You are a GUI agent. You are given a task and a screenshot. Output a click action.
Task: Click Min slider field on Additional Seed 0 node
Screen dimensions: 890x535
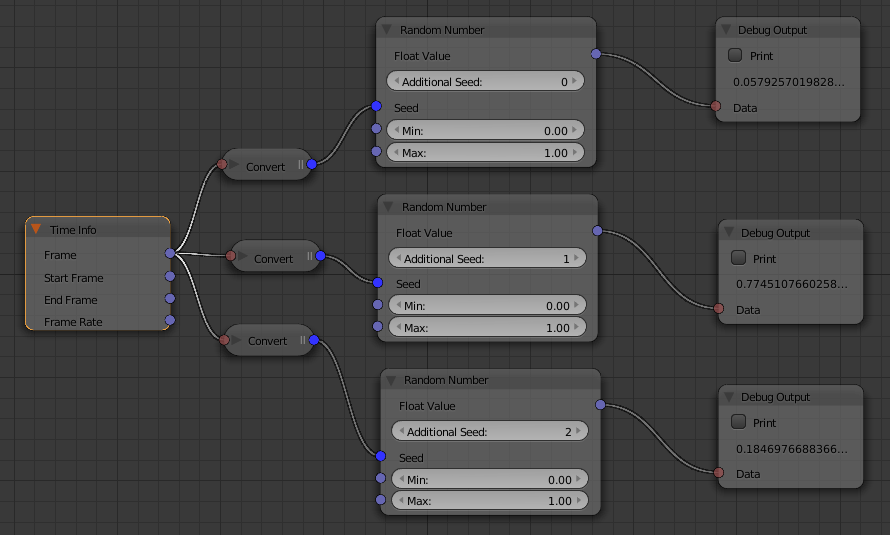coord(485,130)
